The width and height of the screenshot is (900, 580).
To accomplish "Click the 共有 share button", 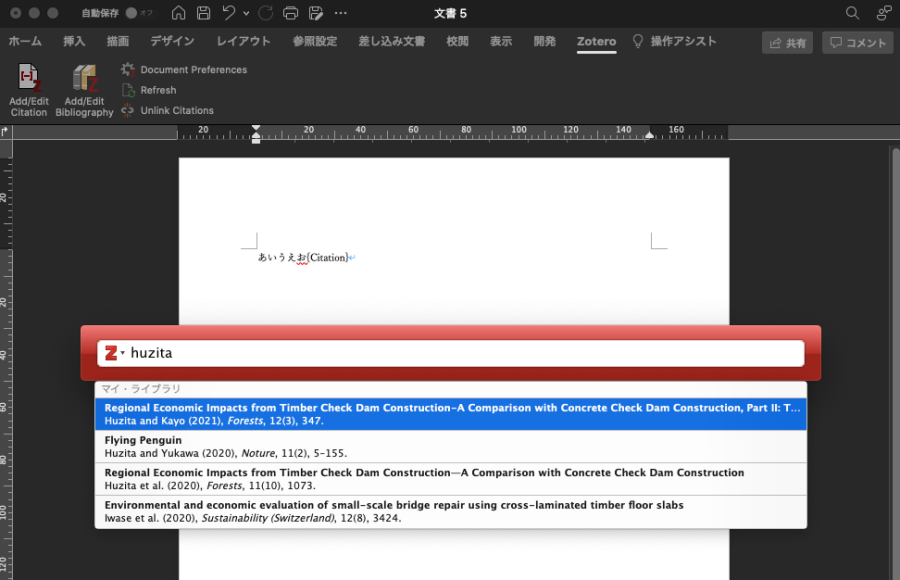I will tap(787, 43).
